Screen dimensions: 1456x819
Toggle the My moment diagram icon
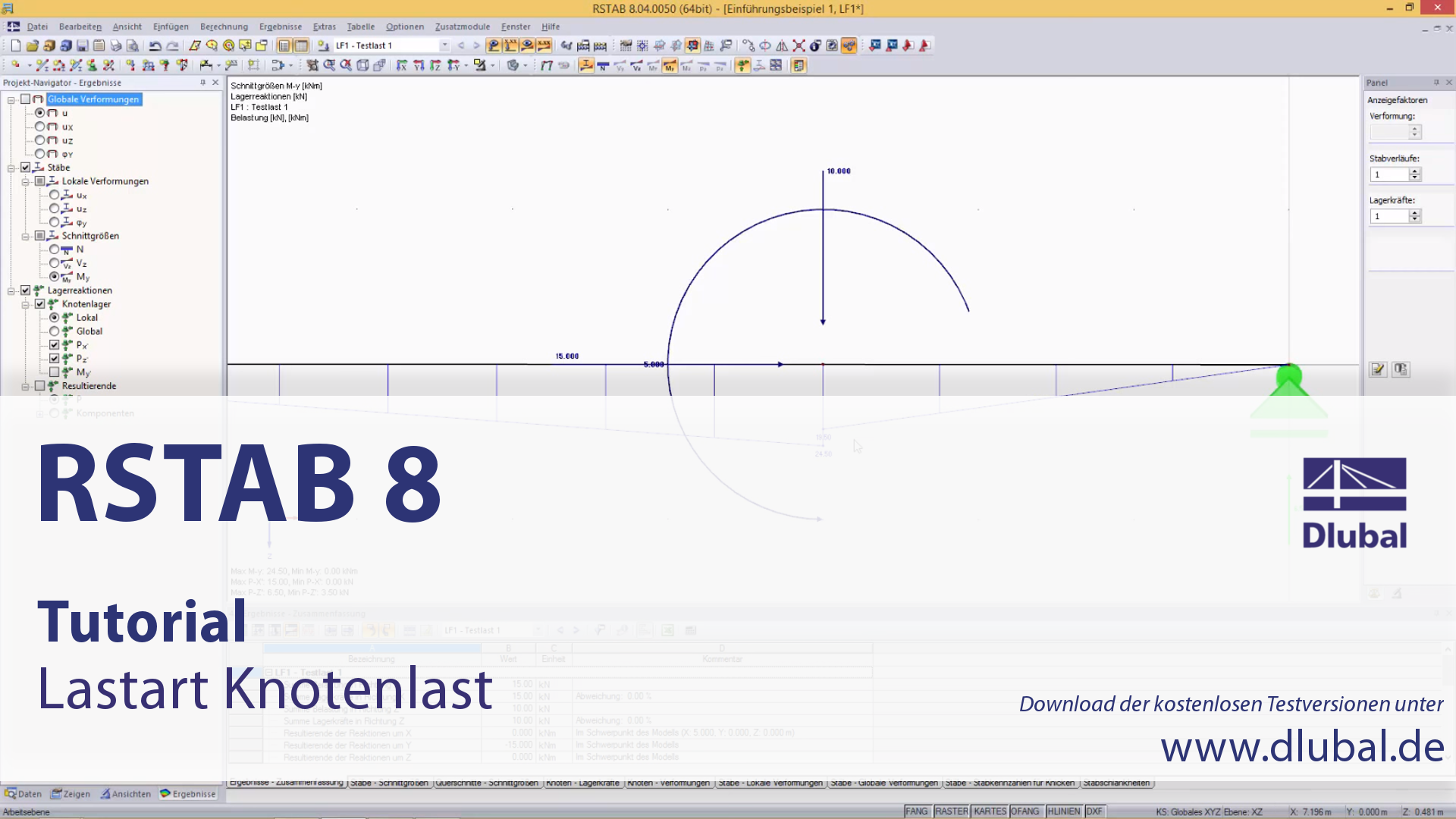pos(670,66)
